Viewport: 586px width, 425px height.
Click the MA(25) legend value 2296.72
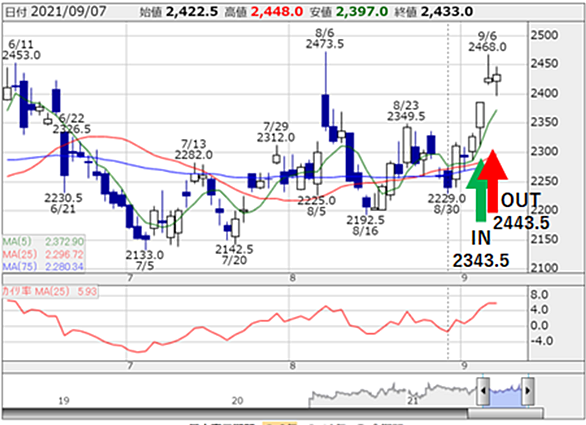point(65,254)
